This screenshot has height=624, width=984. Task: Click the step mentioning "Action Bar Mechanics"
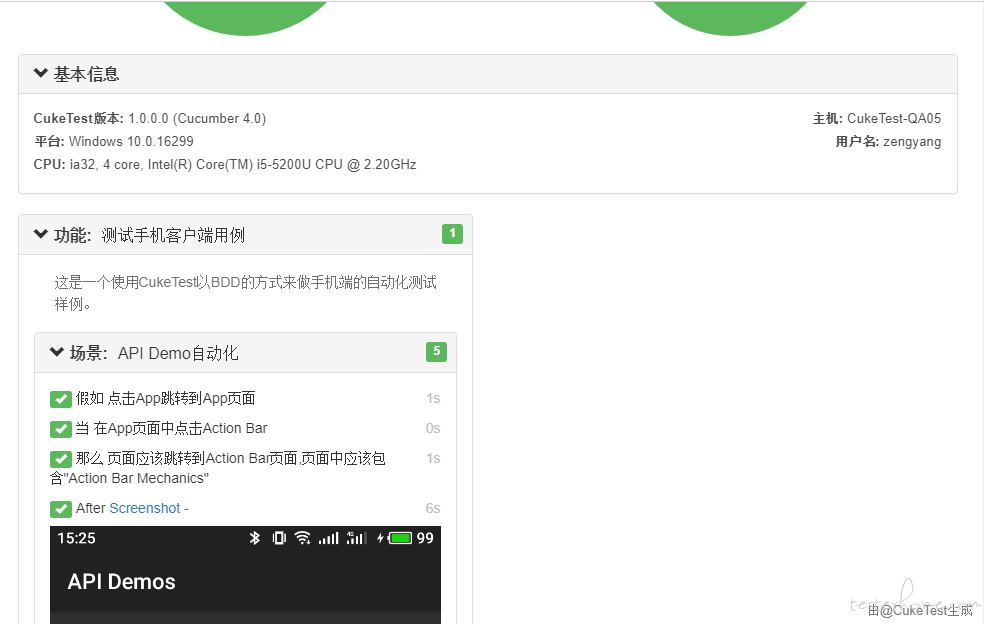[x=218, y=468]
